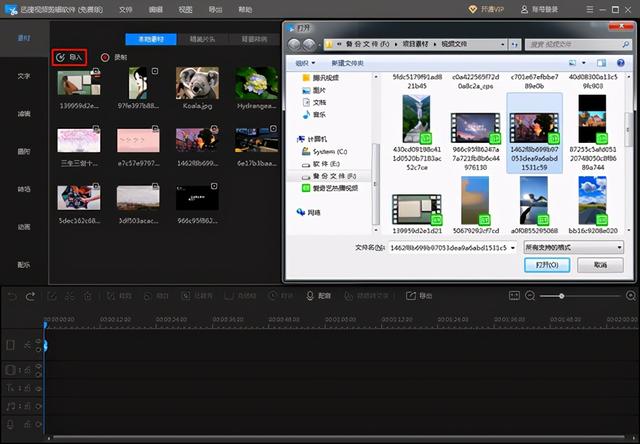Redo the action in timeline toolbar
Image resolution: width=640 pixels, height=444 pixels.
click(x=31, y=296)
